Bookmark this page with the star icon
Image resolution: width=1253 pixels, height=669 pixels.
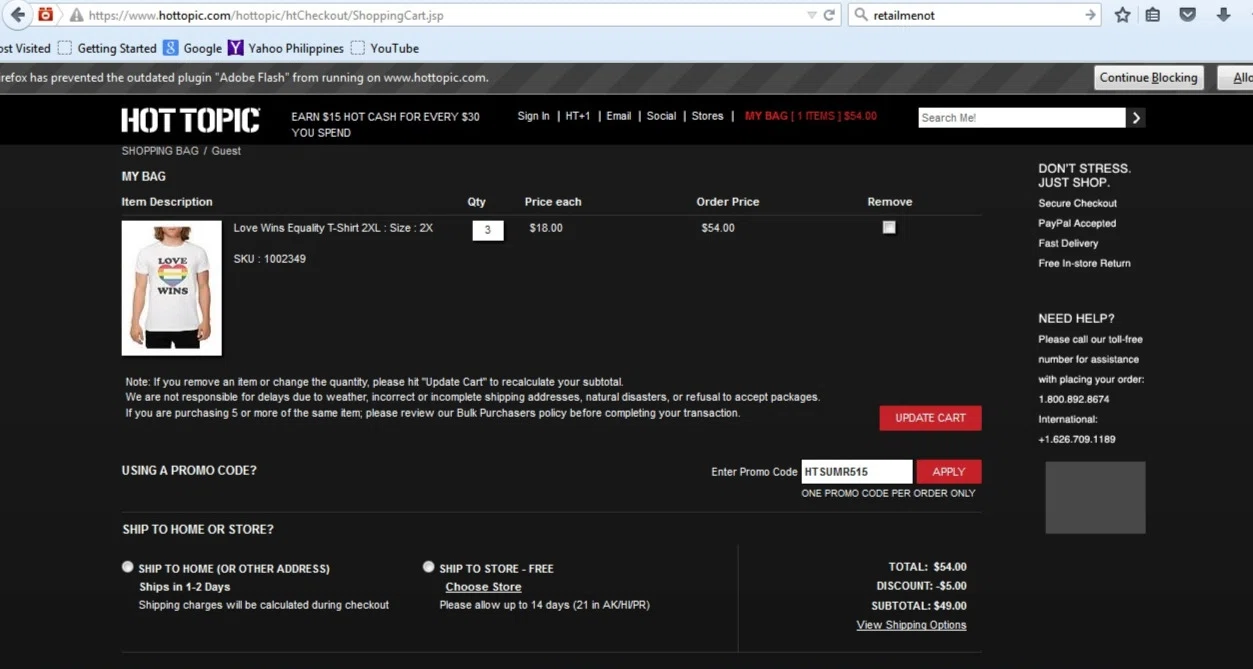coord(1123,15)
